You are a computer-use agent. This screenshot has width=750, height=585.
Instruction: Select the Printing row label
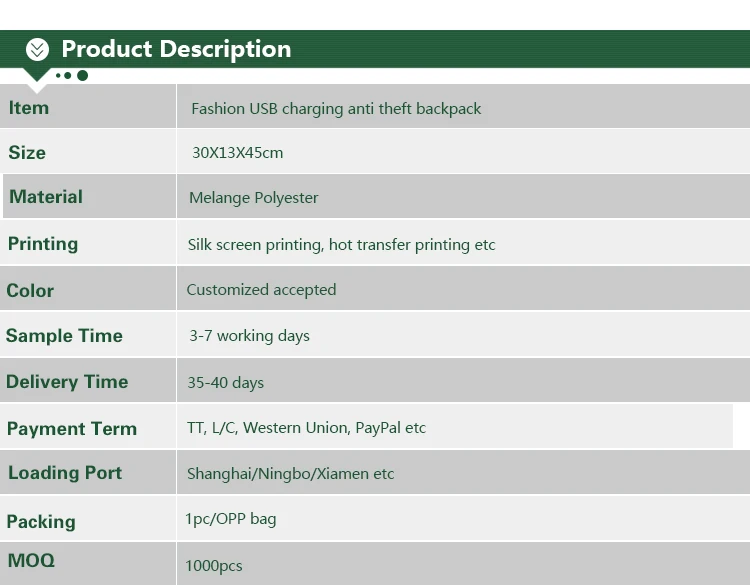(x=43, y=244)
